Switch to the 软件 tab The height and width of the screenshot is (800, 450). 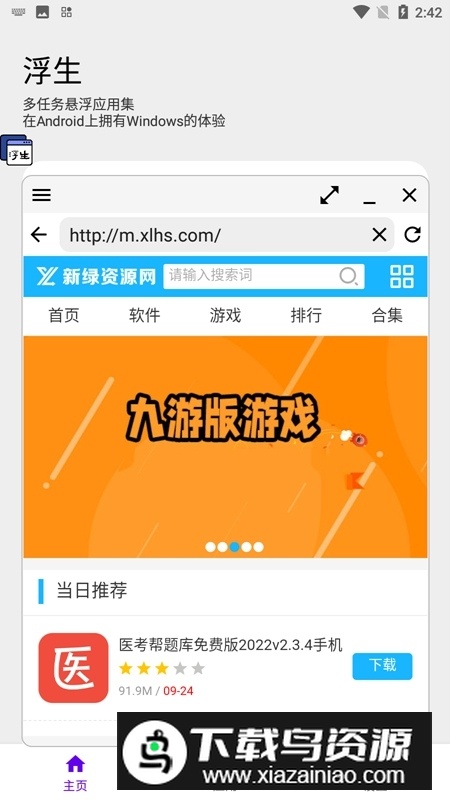pos(144,315)
